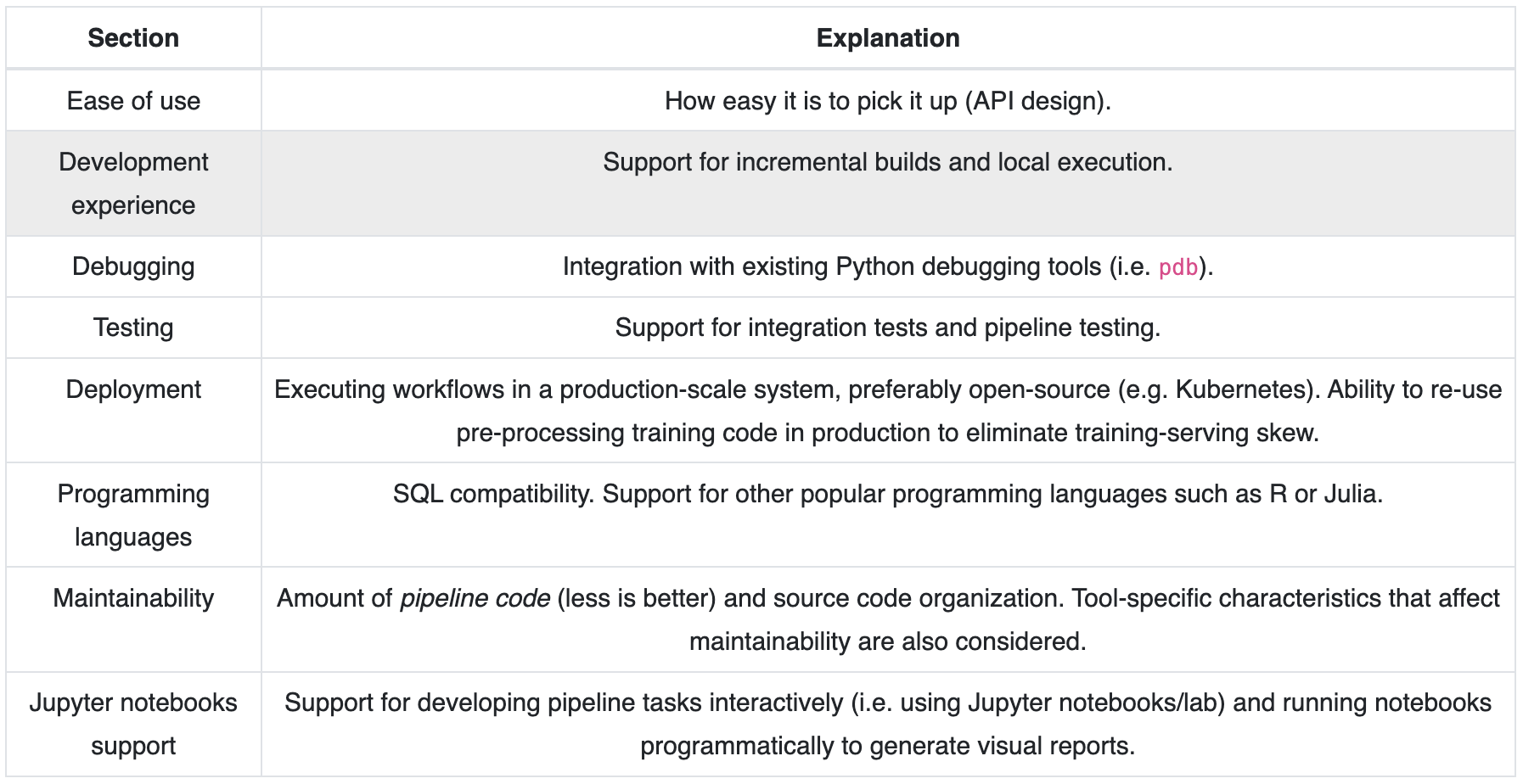Select the Ease of use cell
Image resolution: width=1523 pixels, height=784 pixels.
tap(133, 101)
